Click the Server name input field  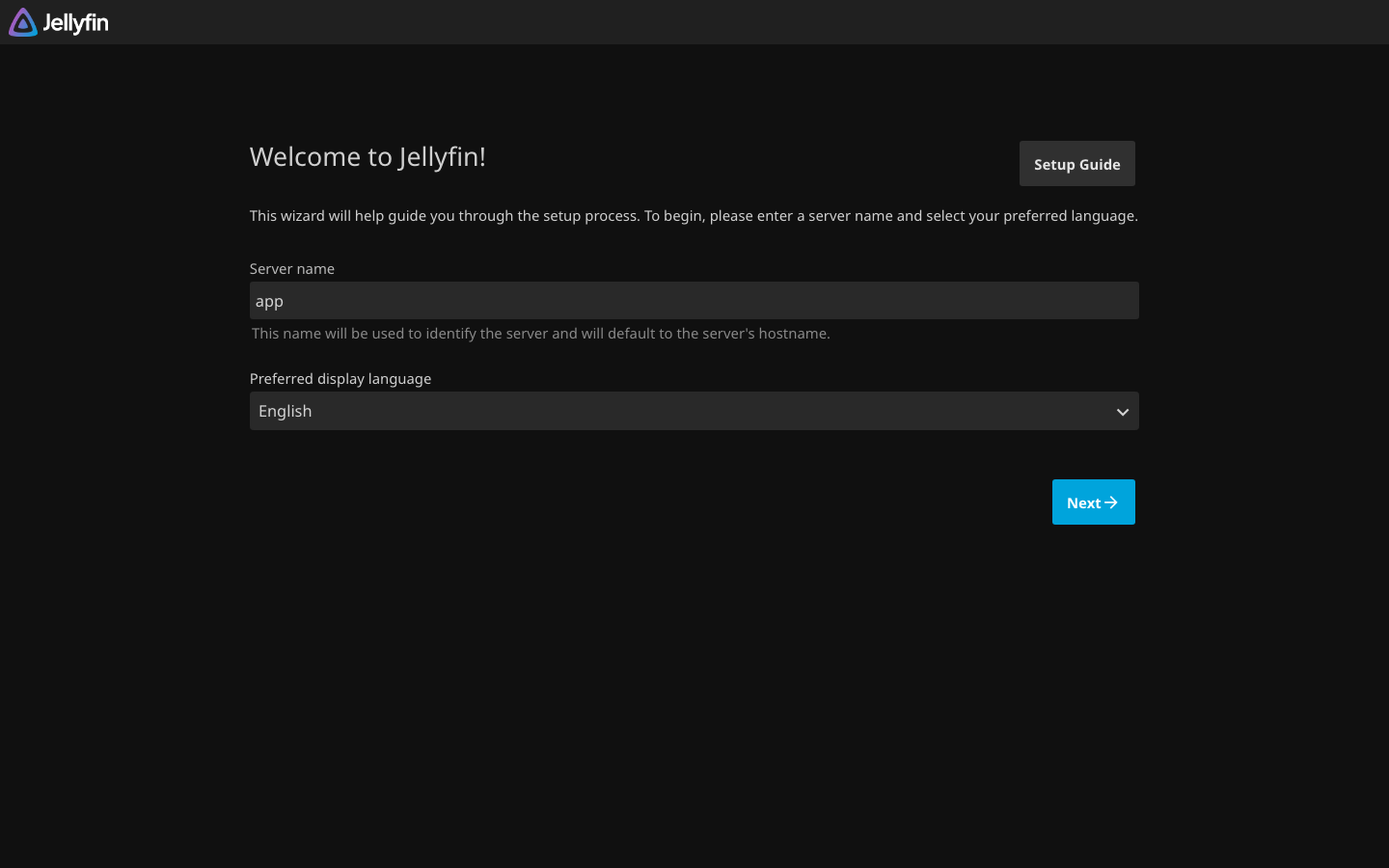point(694,301)
